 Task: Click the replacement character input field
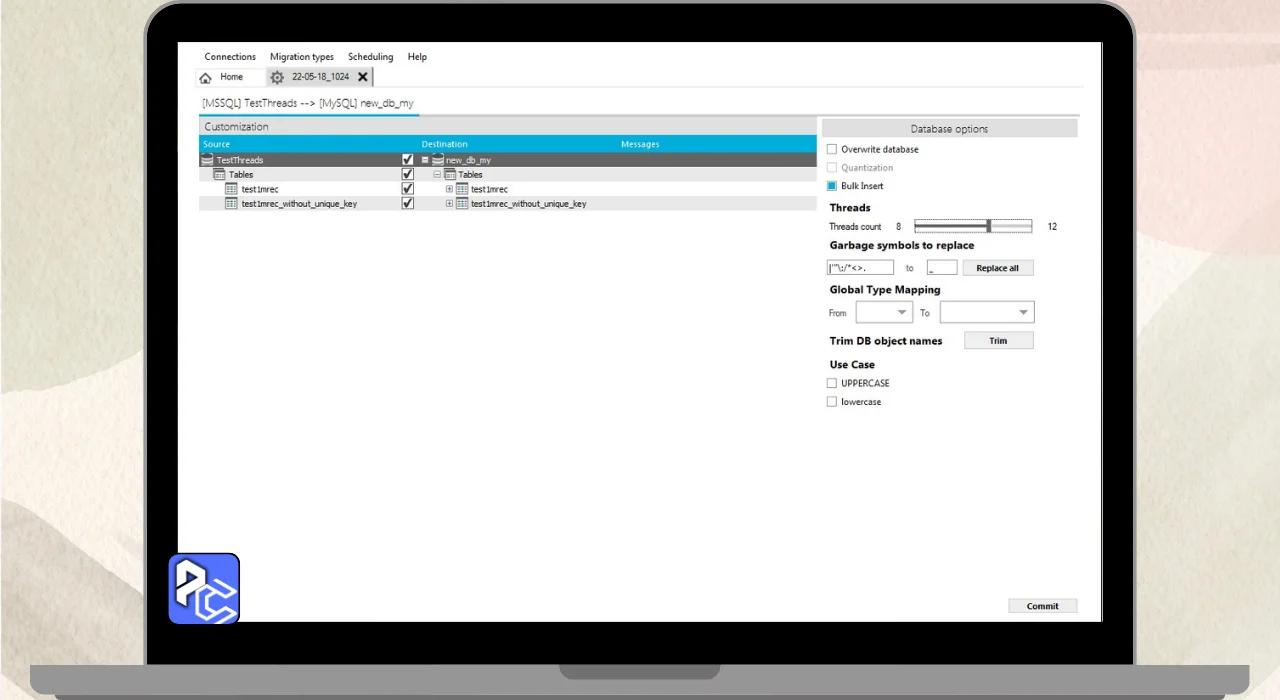point(942,268)
